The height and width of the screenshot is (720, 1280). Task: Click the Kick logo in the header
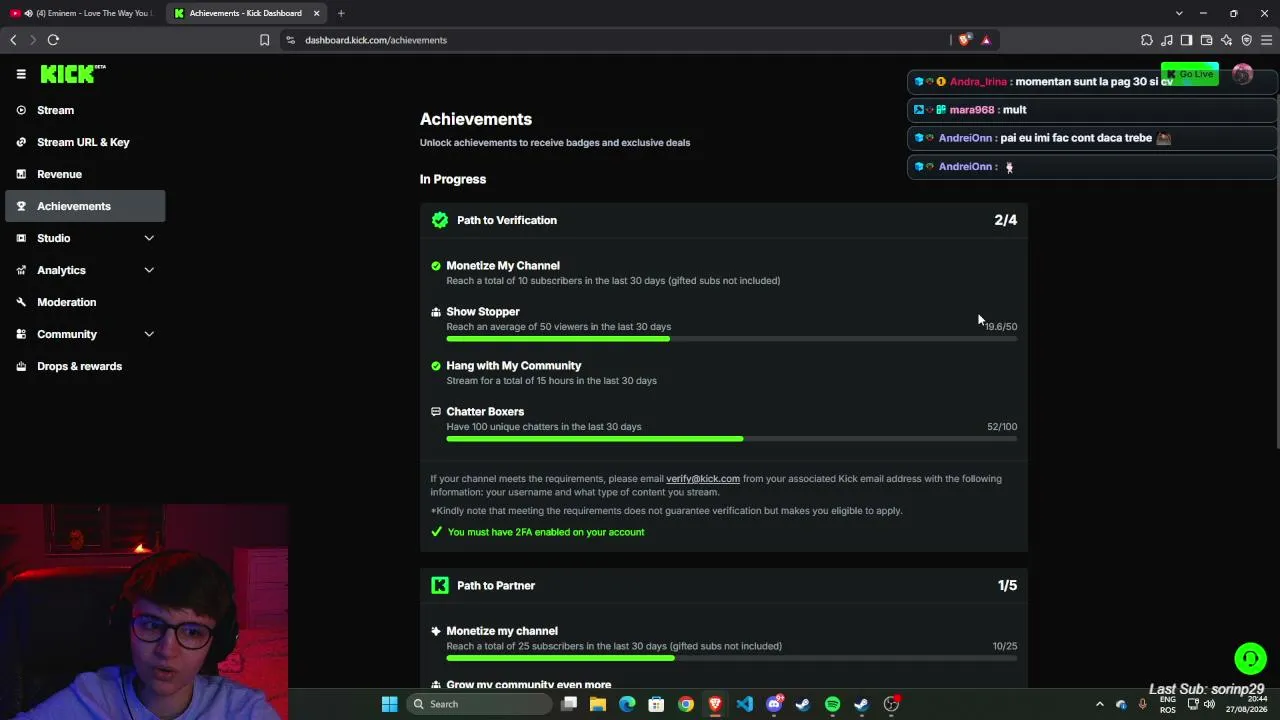coord(73,74)
